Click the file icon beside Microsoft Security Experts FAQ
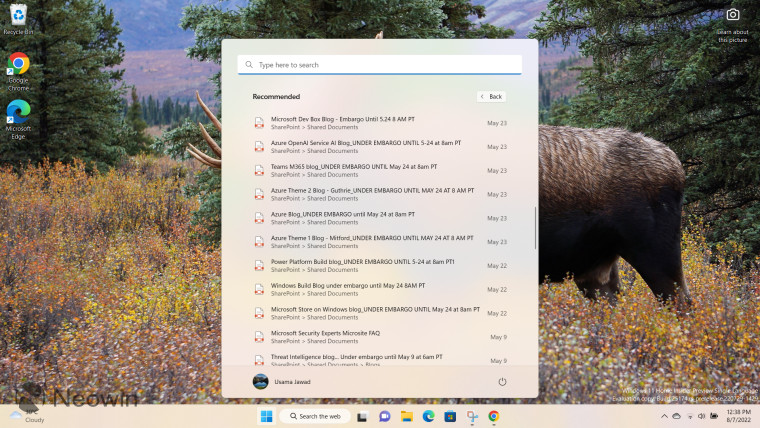This screenshot has width=760, height=428. 259,337
